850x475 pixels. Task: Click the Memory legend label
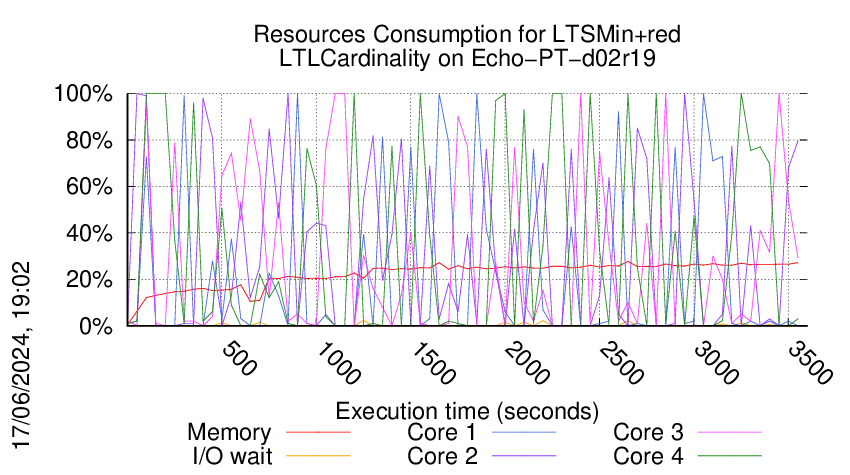pyautogui.click(x=229, y=433)
